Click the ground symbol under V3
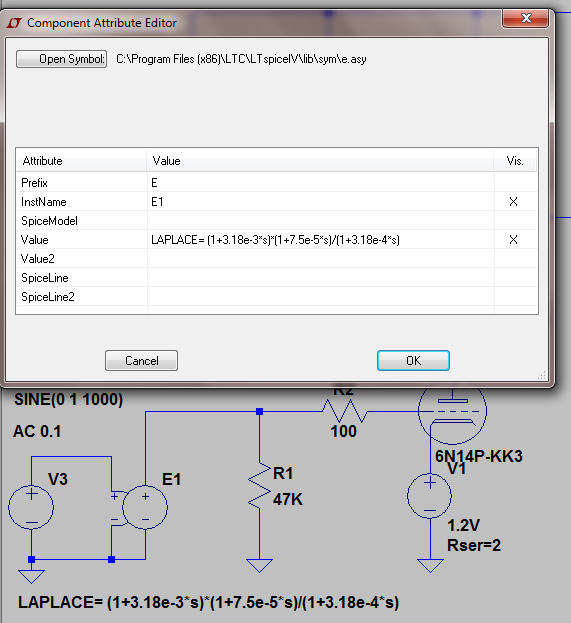The height and width of the screenshot is (623, 571). (x=31, y=576)
